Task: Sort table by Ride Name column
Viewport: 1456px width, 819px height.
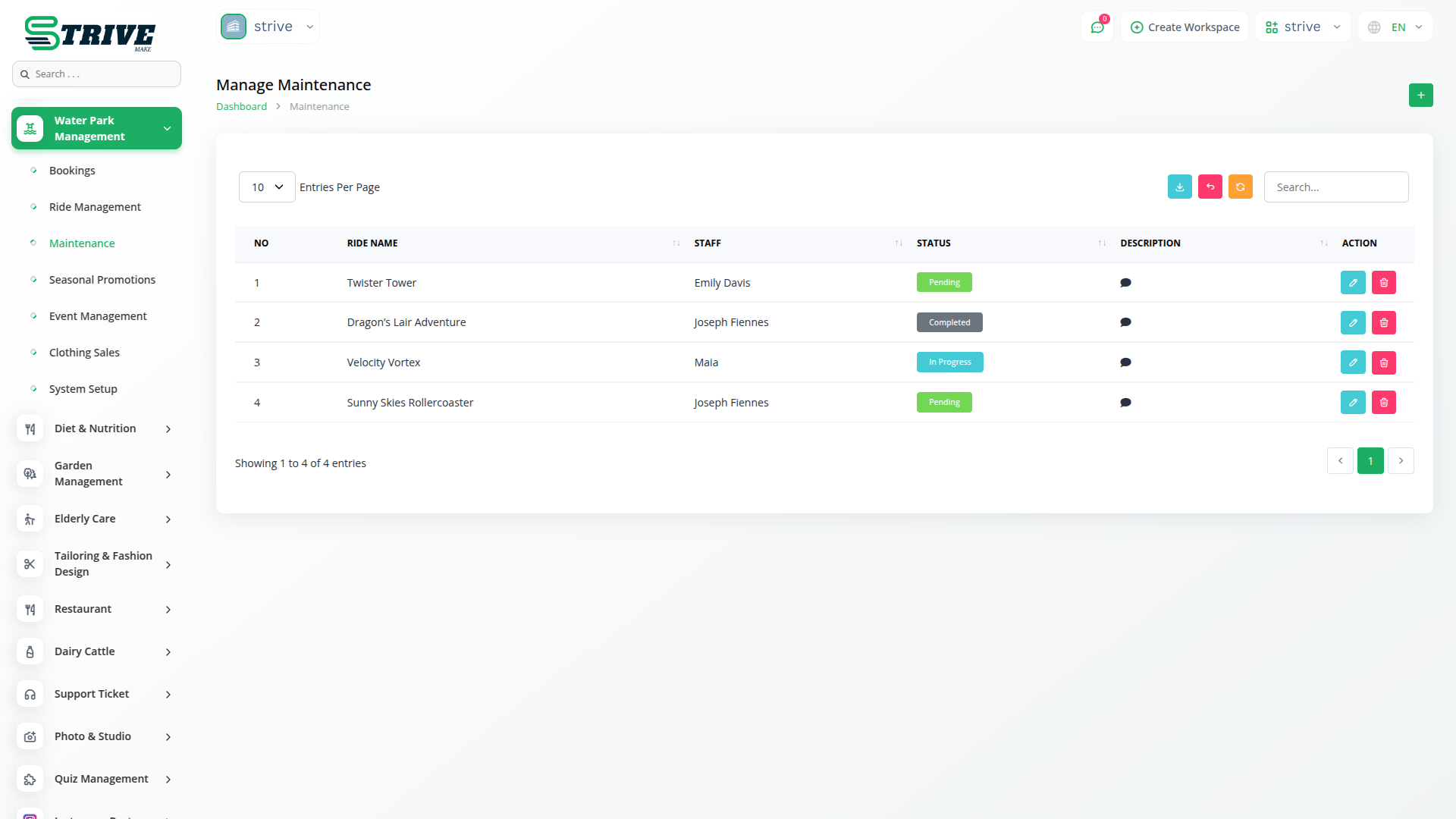Action: (x=372, y=243)
